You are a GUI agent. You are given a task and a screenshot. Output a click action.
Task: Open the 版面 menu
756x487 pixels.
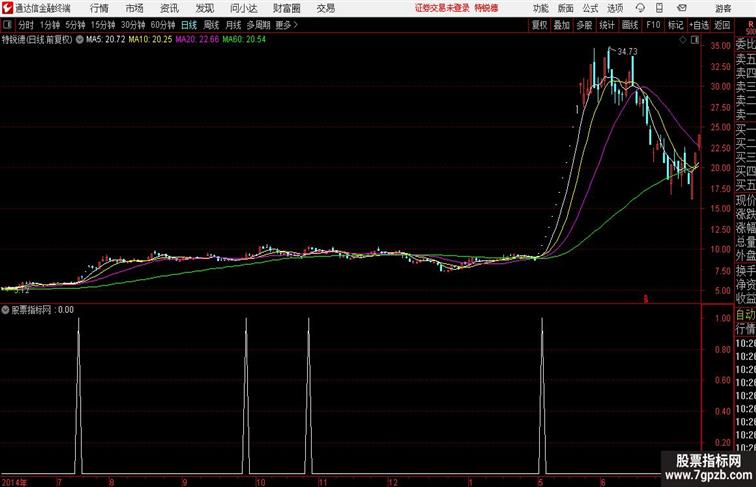point(566,8)
